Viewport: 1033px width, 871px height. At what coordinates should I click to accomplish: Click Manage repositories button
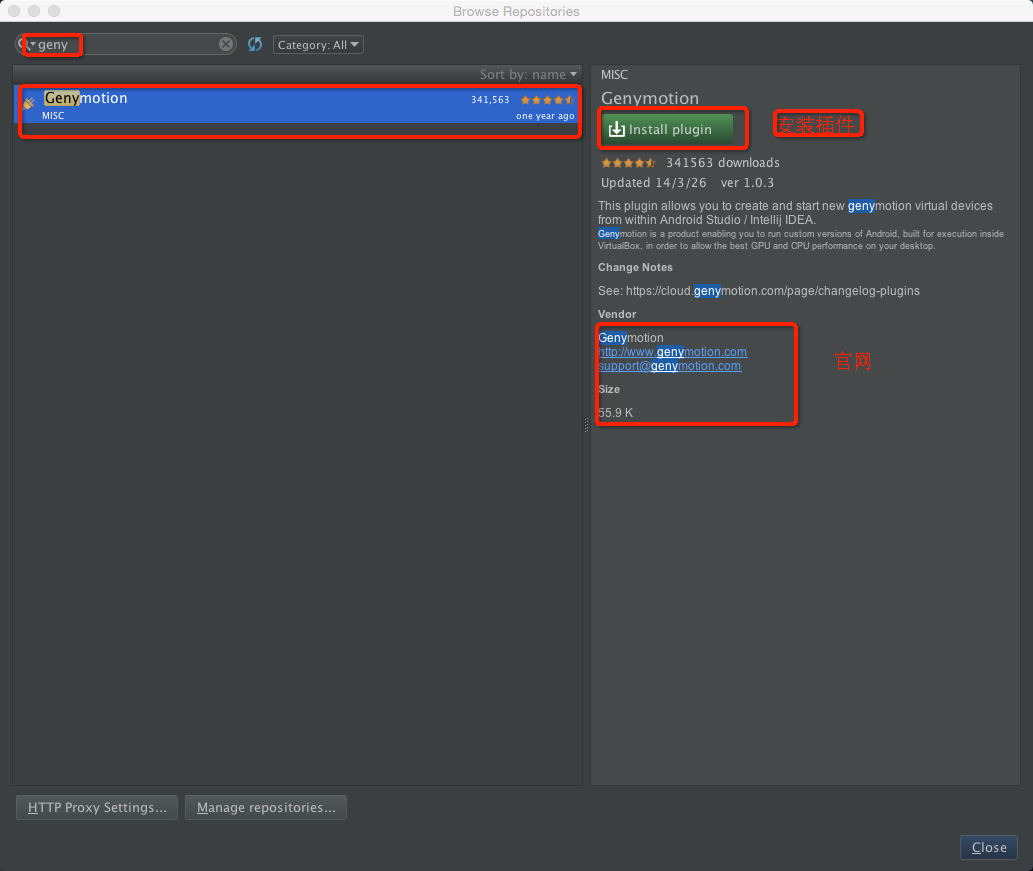[266, 807]
